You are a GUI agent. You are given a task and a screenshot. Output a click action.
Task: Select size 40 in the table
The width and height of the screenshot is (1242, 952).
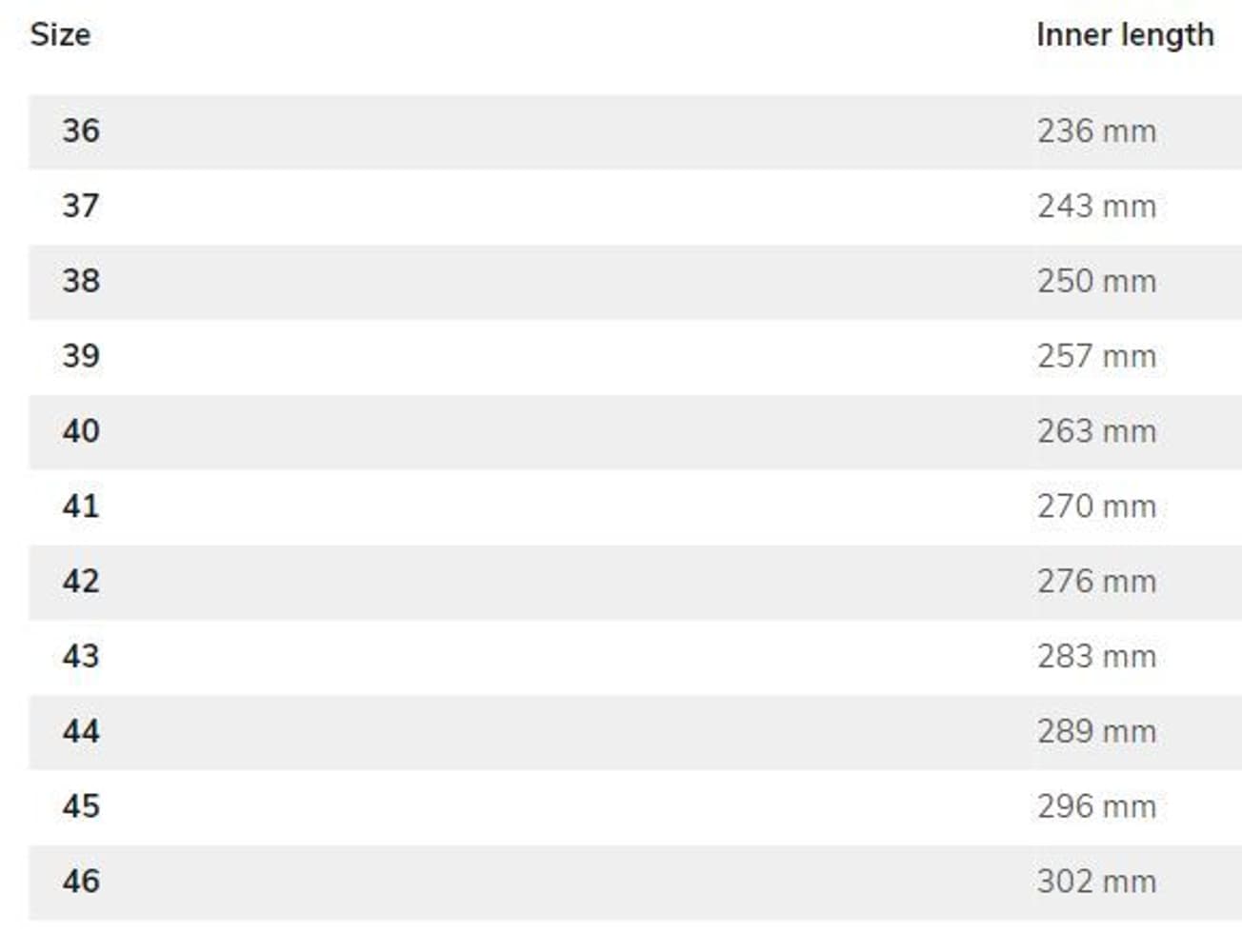[81, 431]
